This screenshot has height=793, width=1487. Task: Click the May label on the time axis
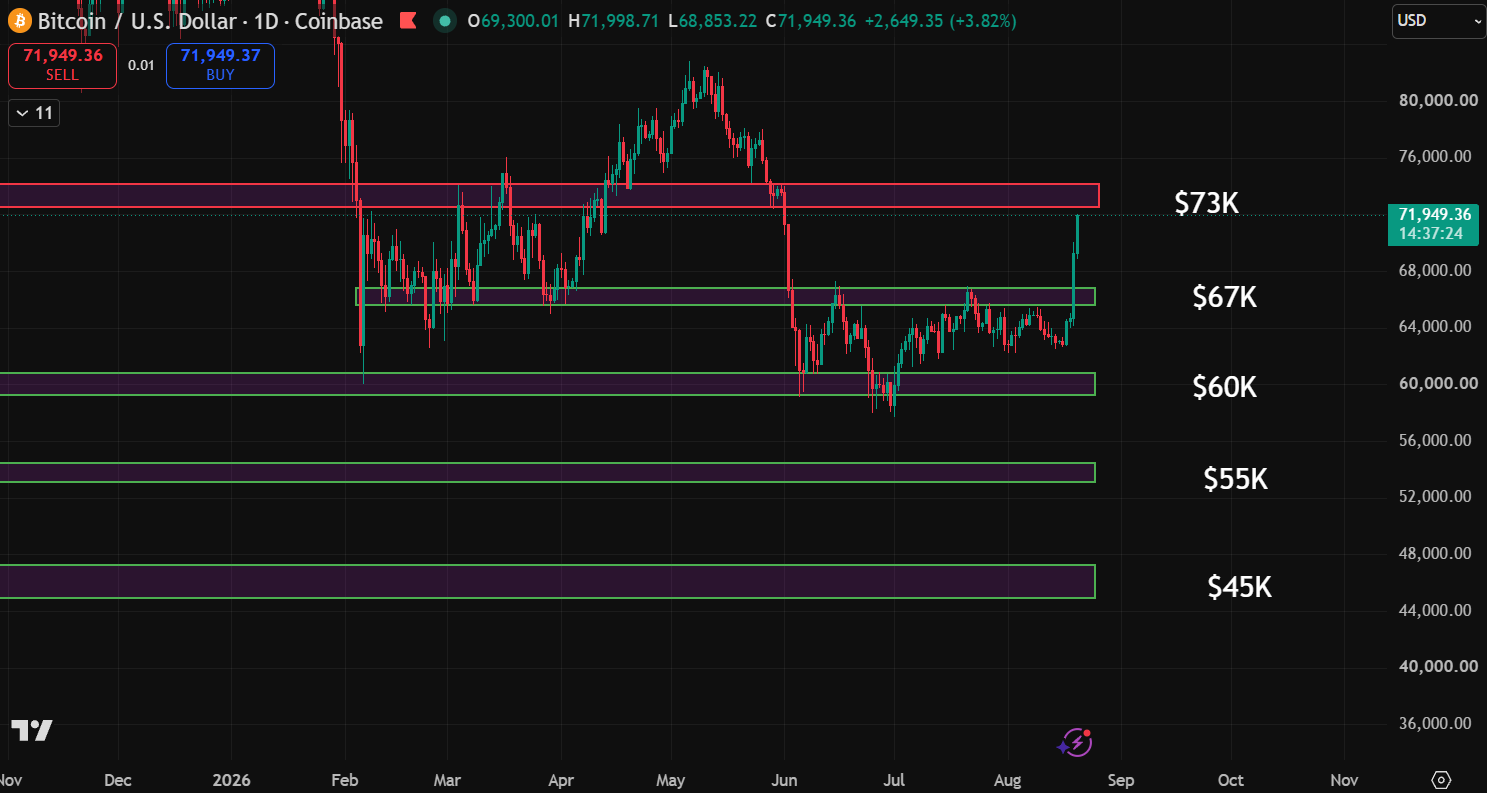click(x=671, y=780)
